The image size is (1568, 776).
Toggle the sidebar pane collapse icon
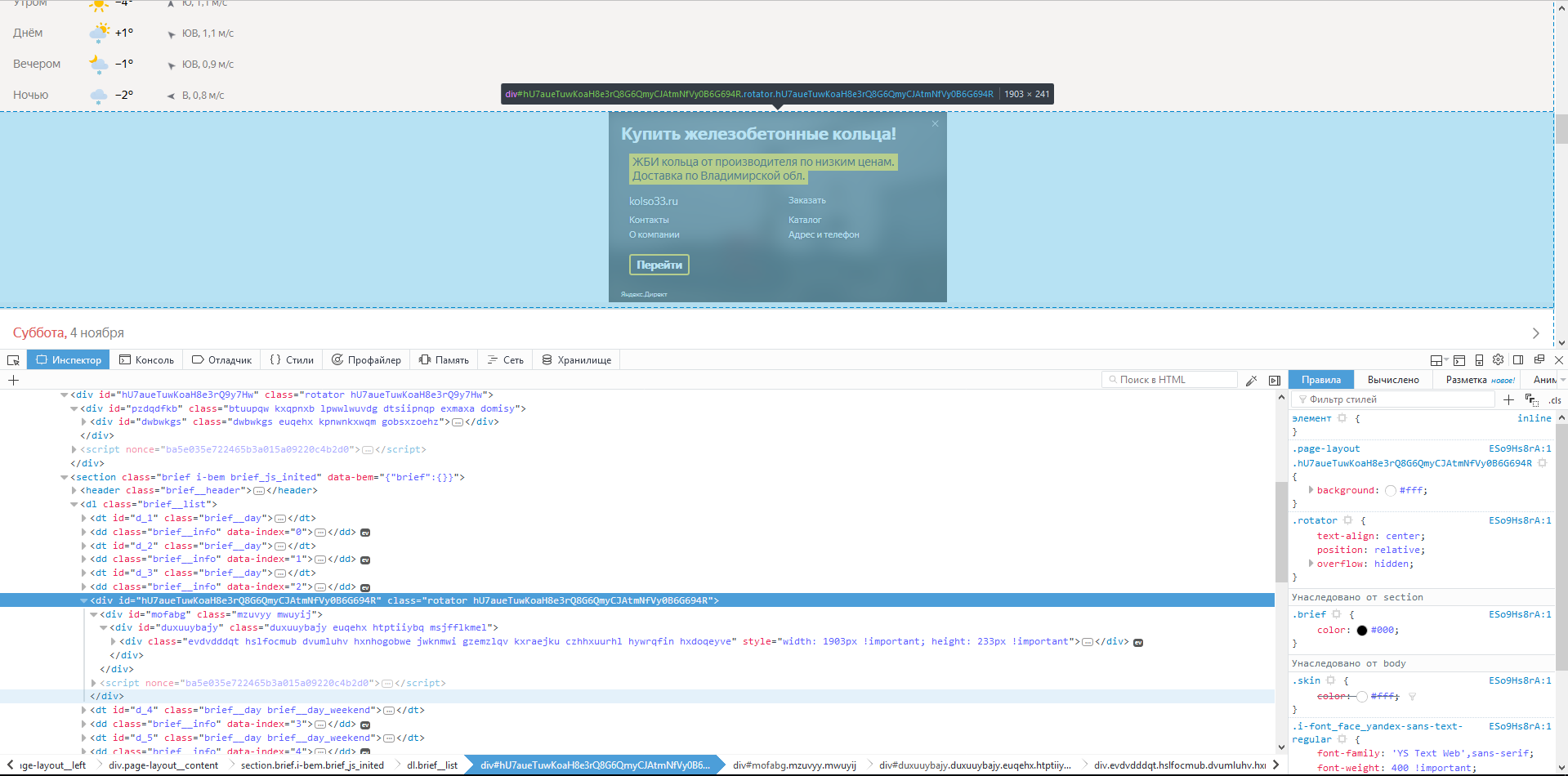(1274, 380)
